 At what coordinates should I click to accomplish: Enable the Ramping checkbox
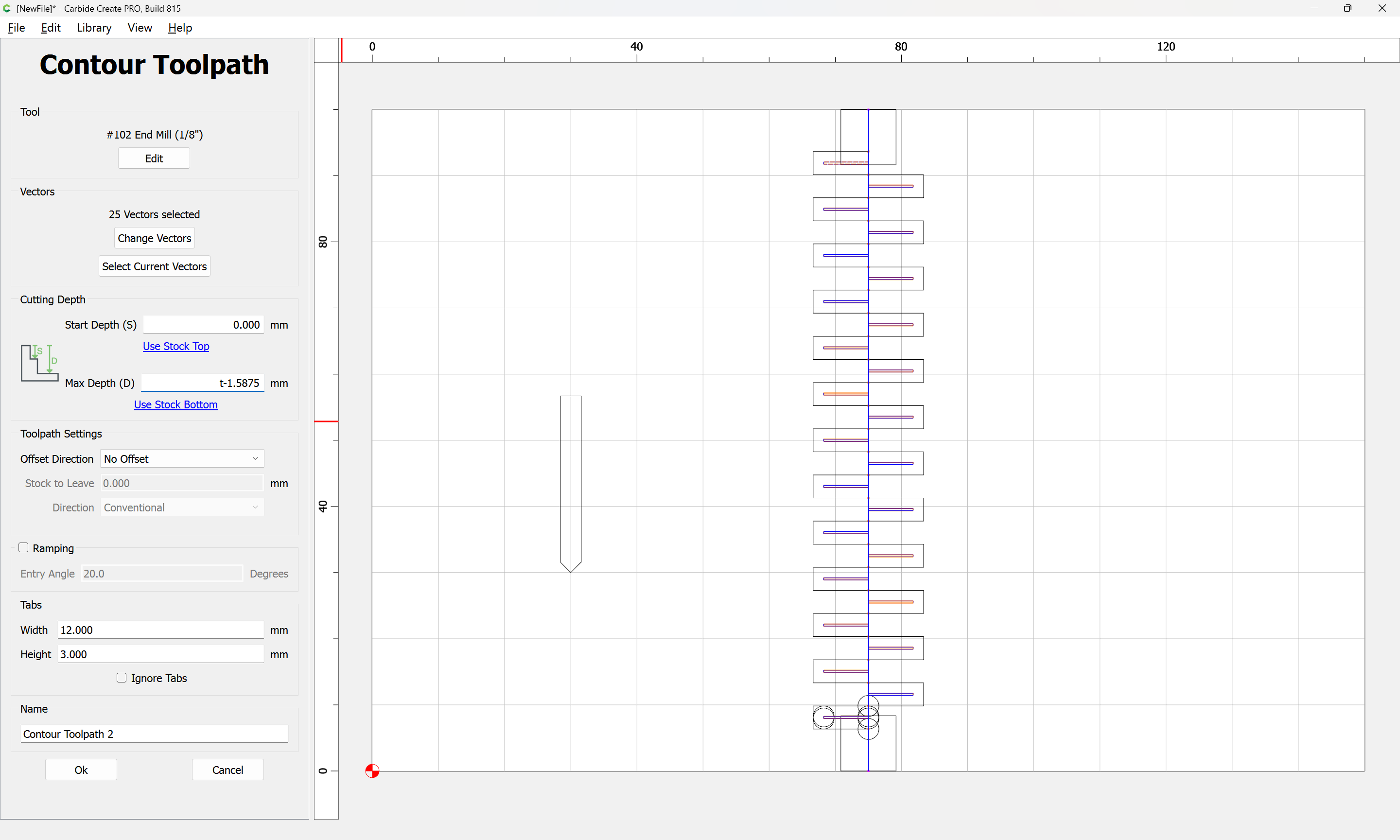[23, 547]
